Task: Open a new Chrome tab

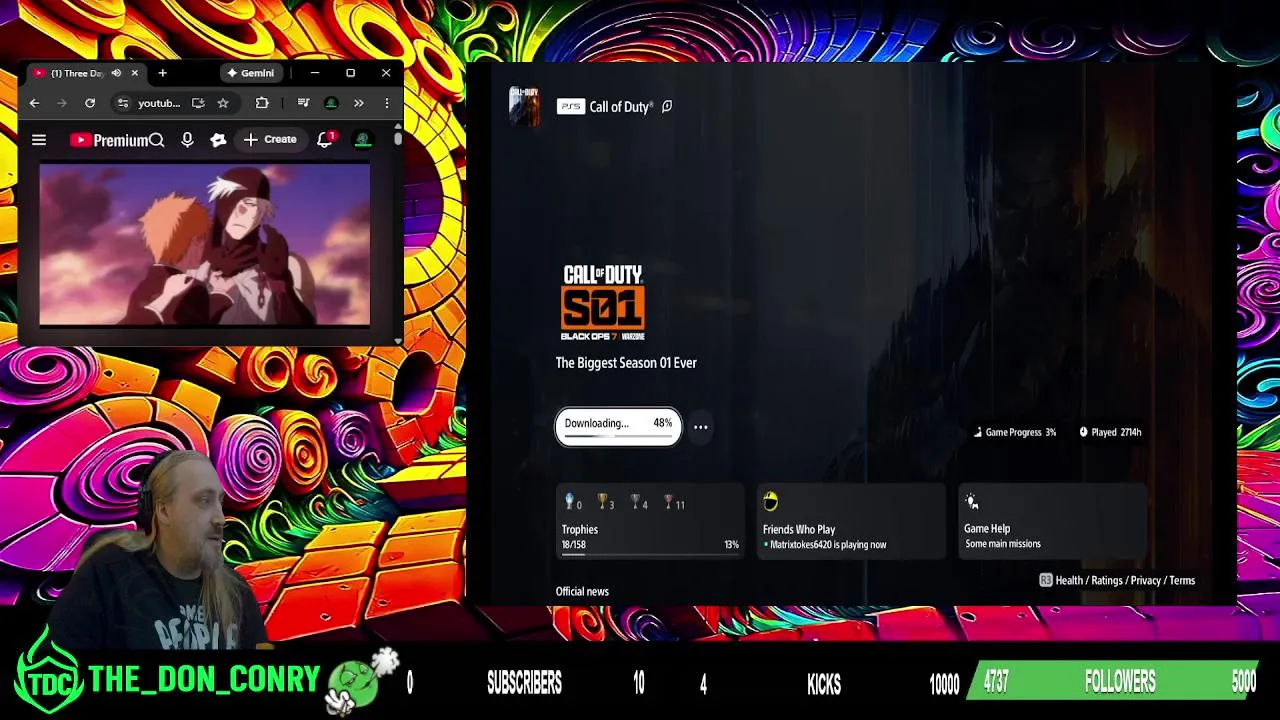Action: click(x=162, y=73)
